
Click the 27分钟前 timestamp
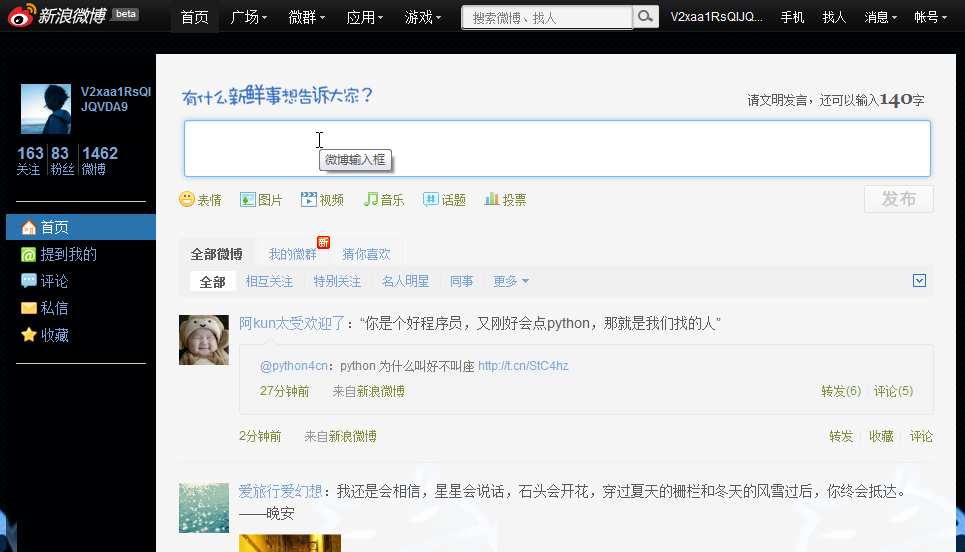(284, 391)
